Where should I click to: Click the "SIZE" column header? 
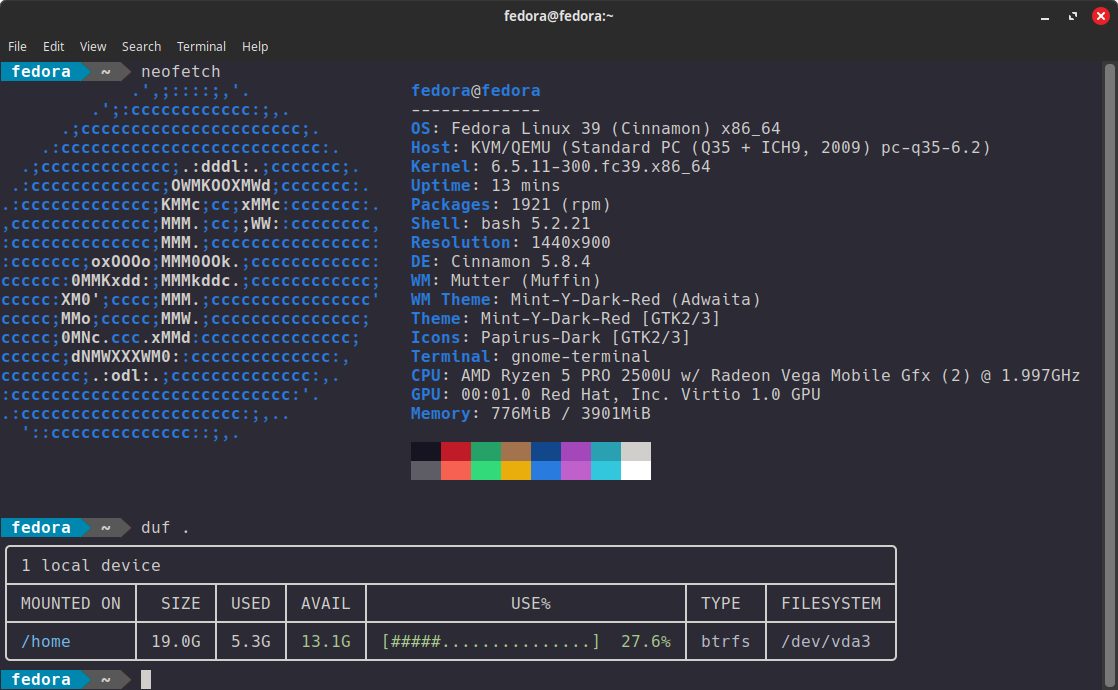(180, 604)
